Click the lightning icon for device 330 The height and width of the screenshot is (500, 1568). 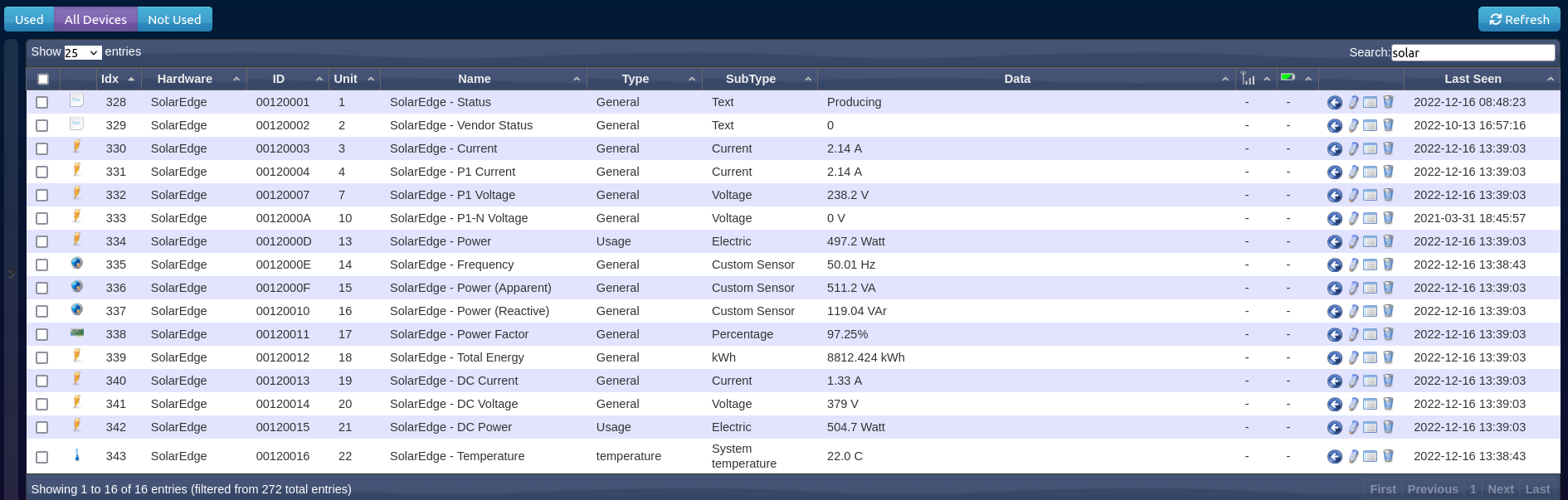tap(76, 147)
